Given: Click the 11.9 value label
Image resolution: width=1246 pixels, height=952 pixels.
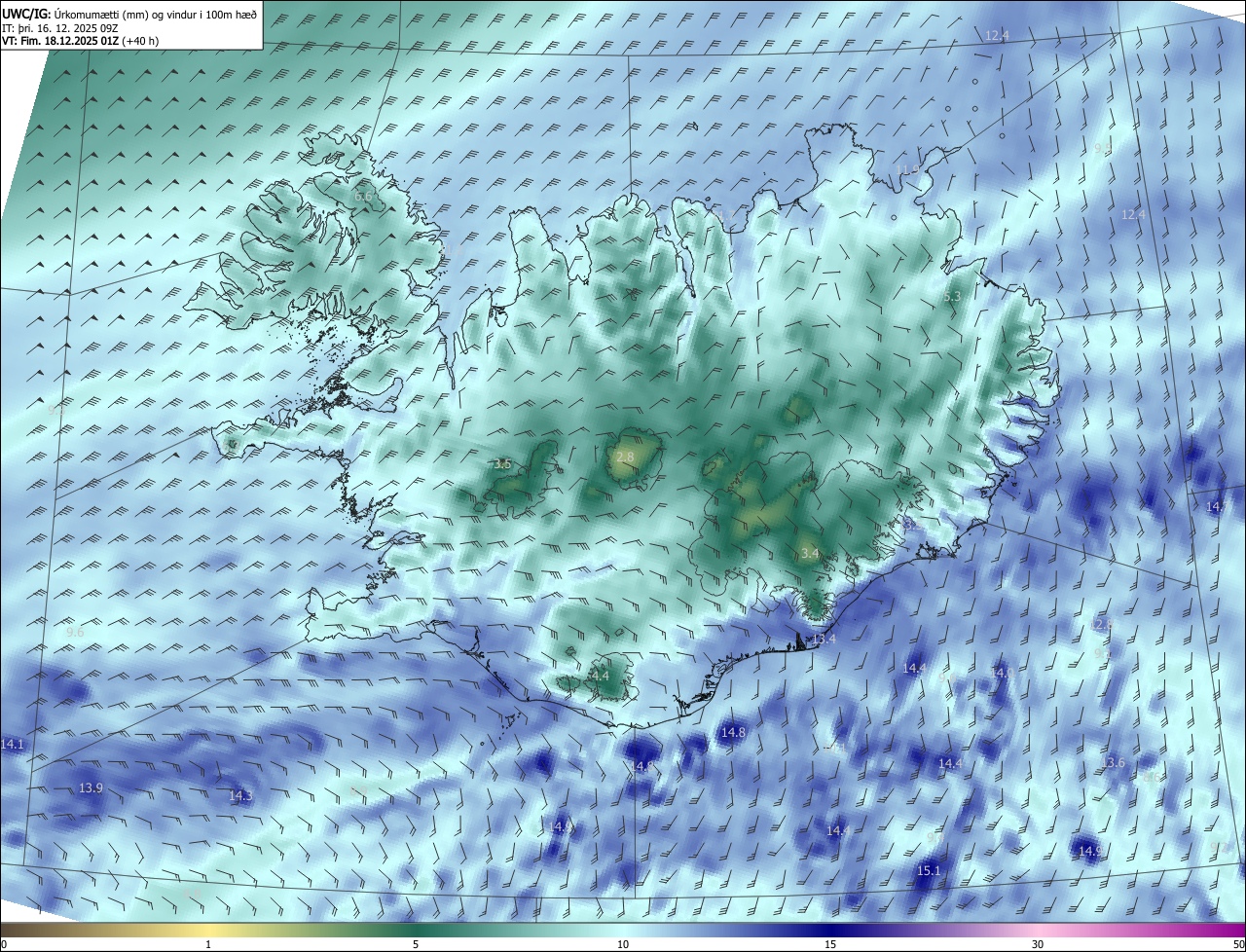Looking at the screenshot, I should click(906, 169).
